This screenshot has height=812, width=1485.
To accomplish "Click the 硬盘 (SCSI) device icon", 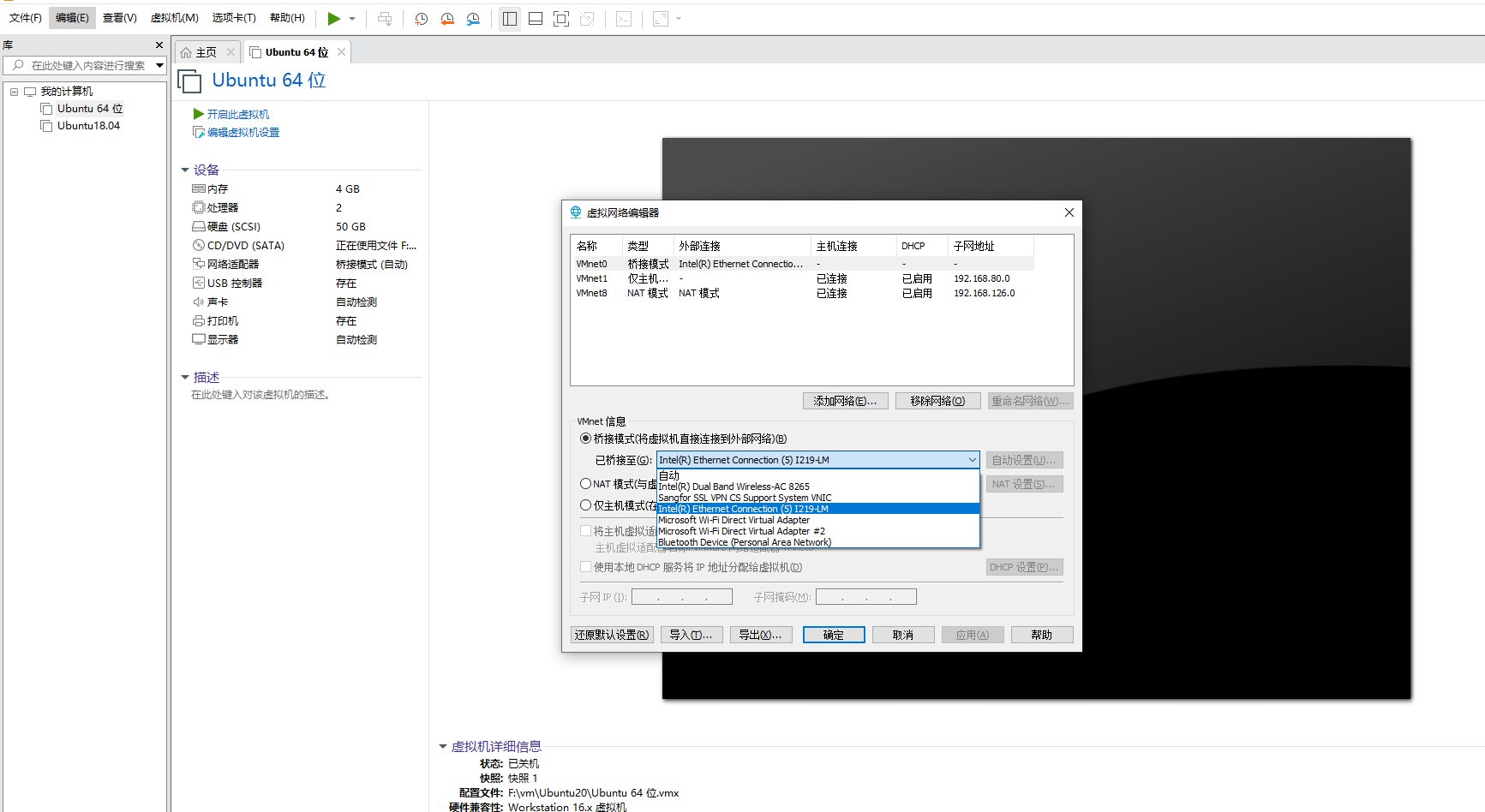I will tap(199, 227).
